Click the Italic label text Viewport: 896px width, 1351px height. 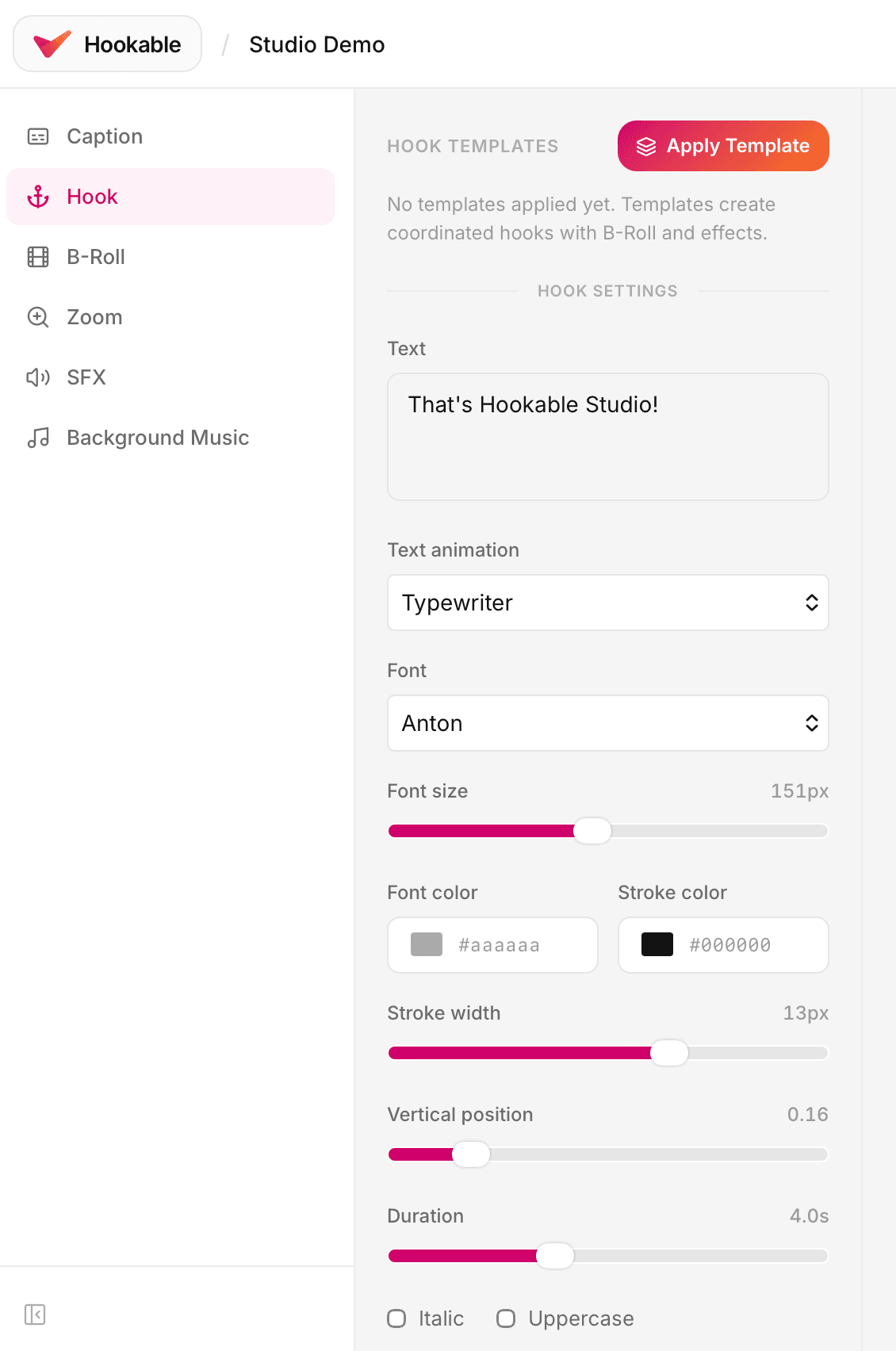[x=441, y=1318]
